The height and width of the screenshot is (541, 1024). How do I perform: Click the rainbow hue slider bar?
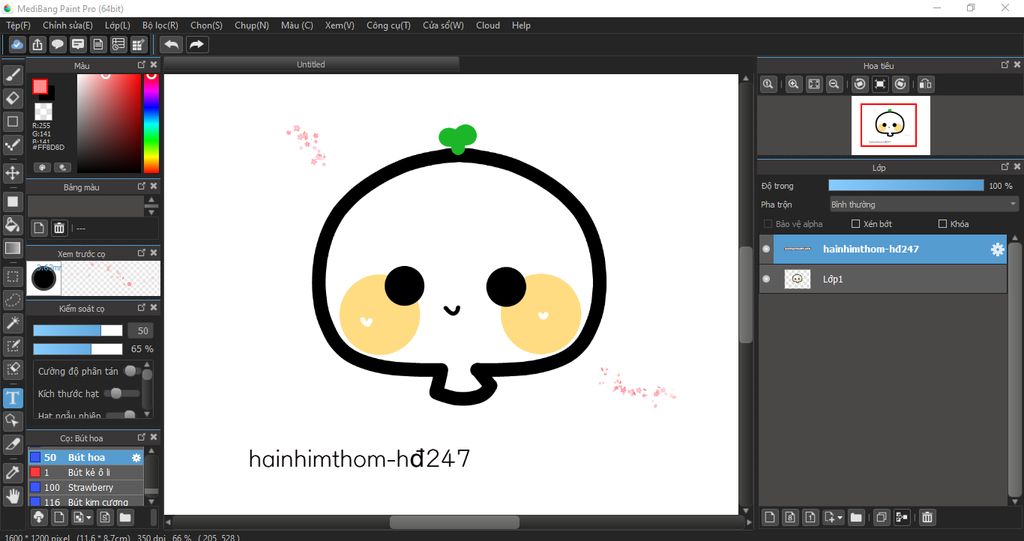[151, 123]
